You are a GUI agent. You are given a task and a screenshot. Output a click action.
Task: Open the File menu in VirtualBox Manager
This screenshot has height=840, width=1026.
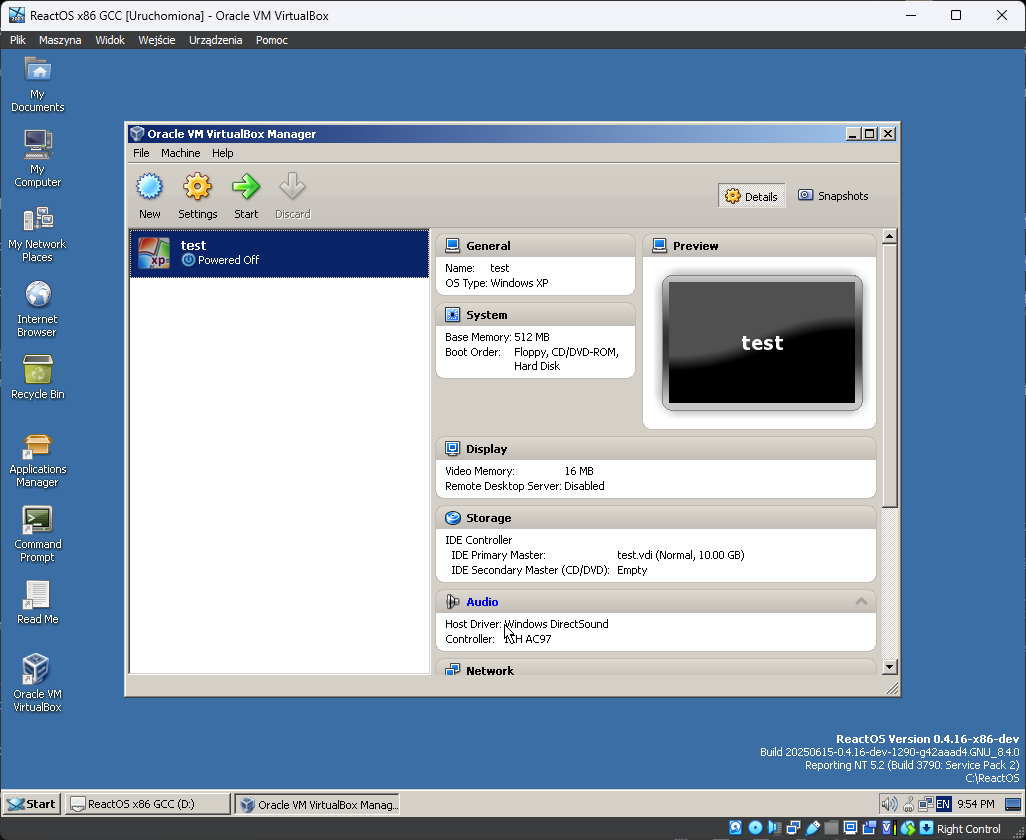pyautogui.click(x=141, y=153)
